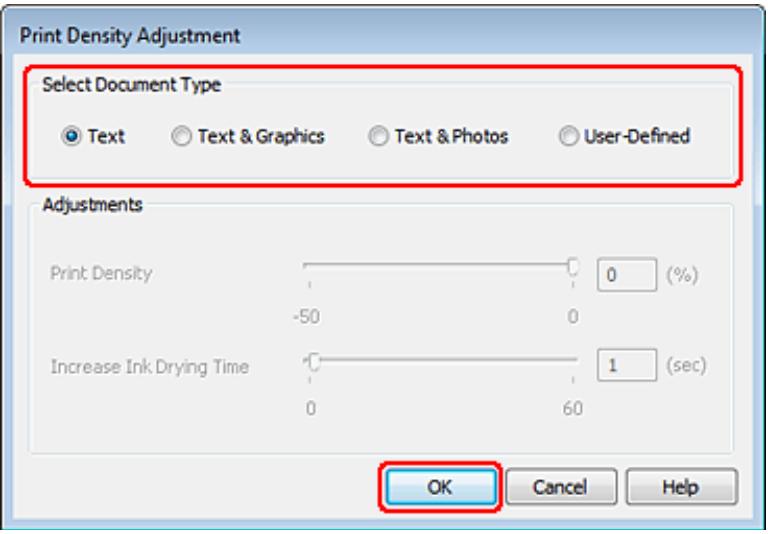Select the Text & Photos option
This screenshot has height=534, width=768.
click(x=378, y=137)
